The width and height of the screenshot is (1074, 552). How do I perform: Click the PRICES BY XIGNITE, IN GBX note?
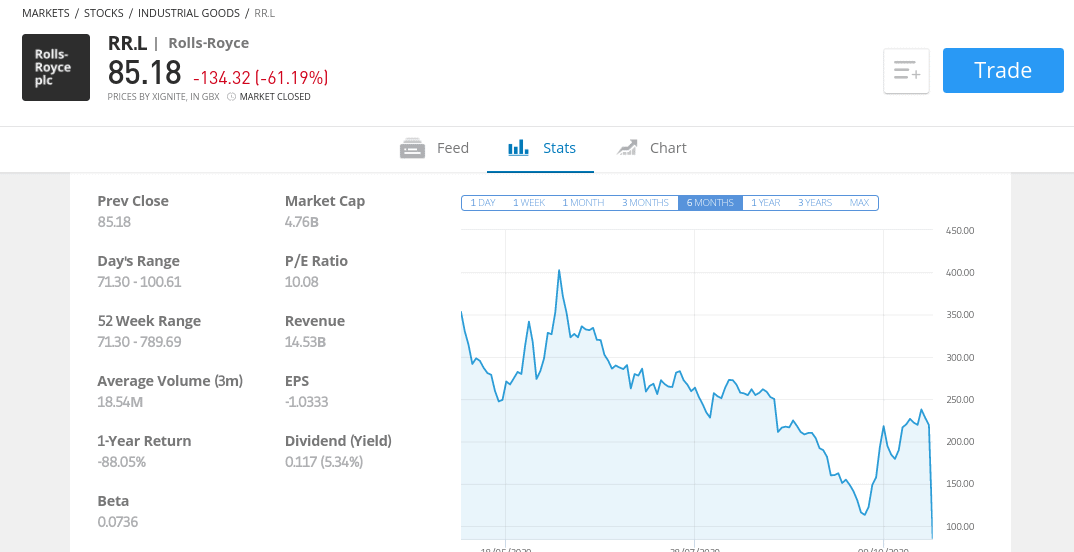pyautogui.click(x=163, y=97)
